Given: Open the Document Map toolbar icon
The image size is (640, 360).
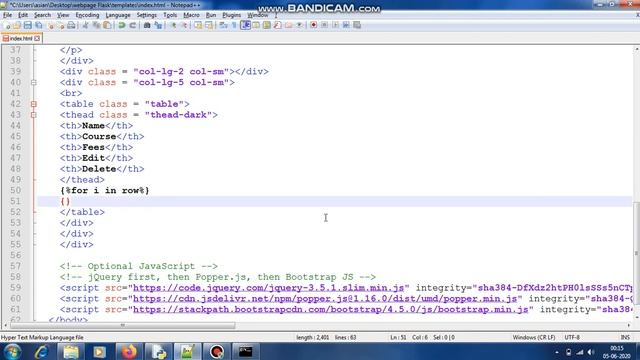Looking at the screenshot, I should [x=267, y=25].
